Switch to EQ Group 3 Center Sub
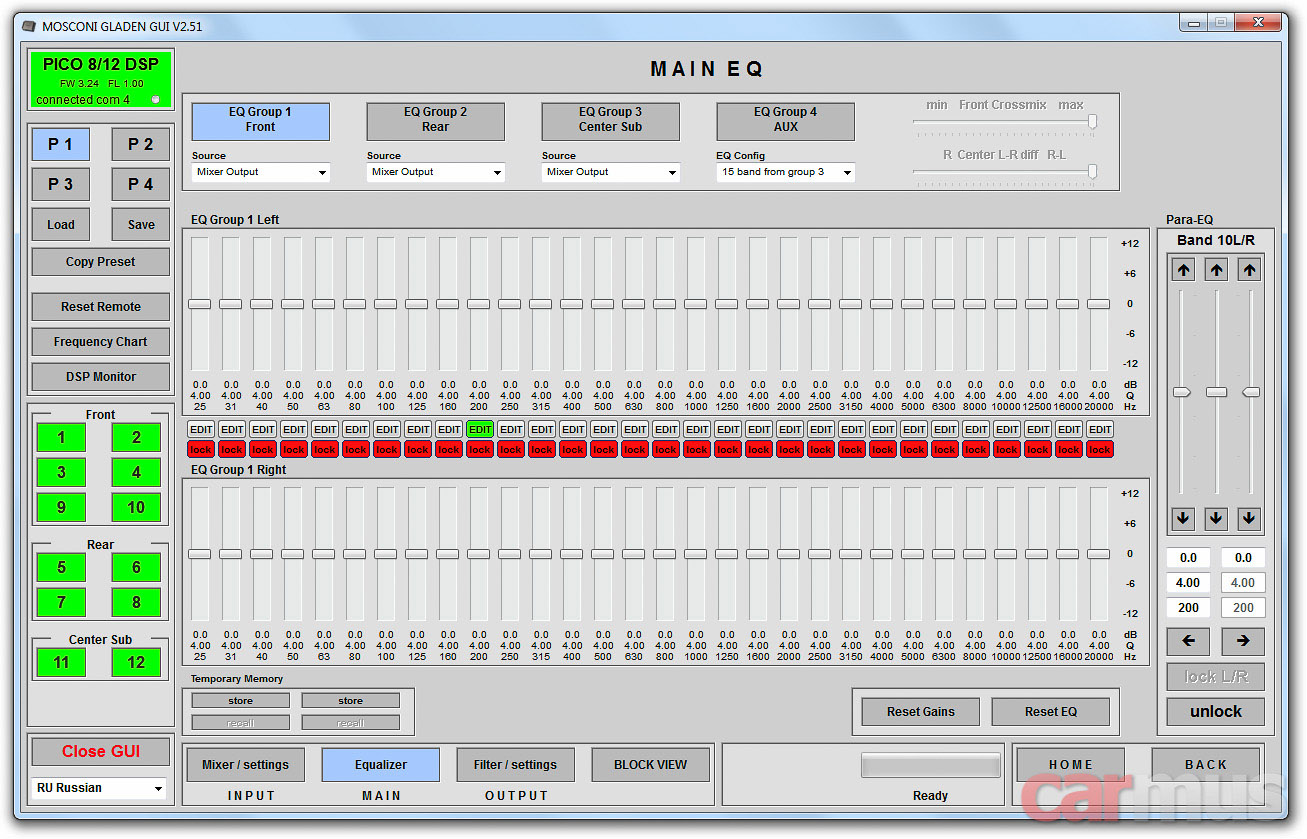The image size is (1307, 839). [x=611, y=120]
